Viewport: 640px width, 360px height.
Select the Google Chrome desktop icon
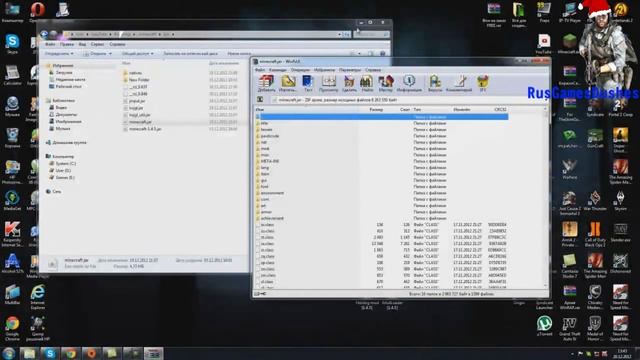(x=12, y=328)
